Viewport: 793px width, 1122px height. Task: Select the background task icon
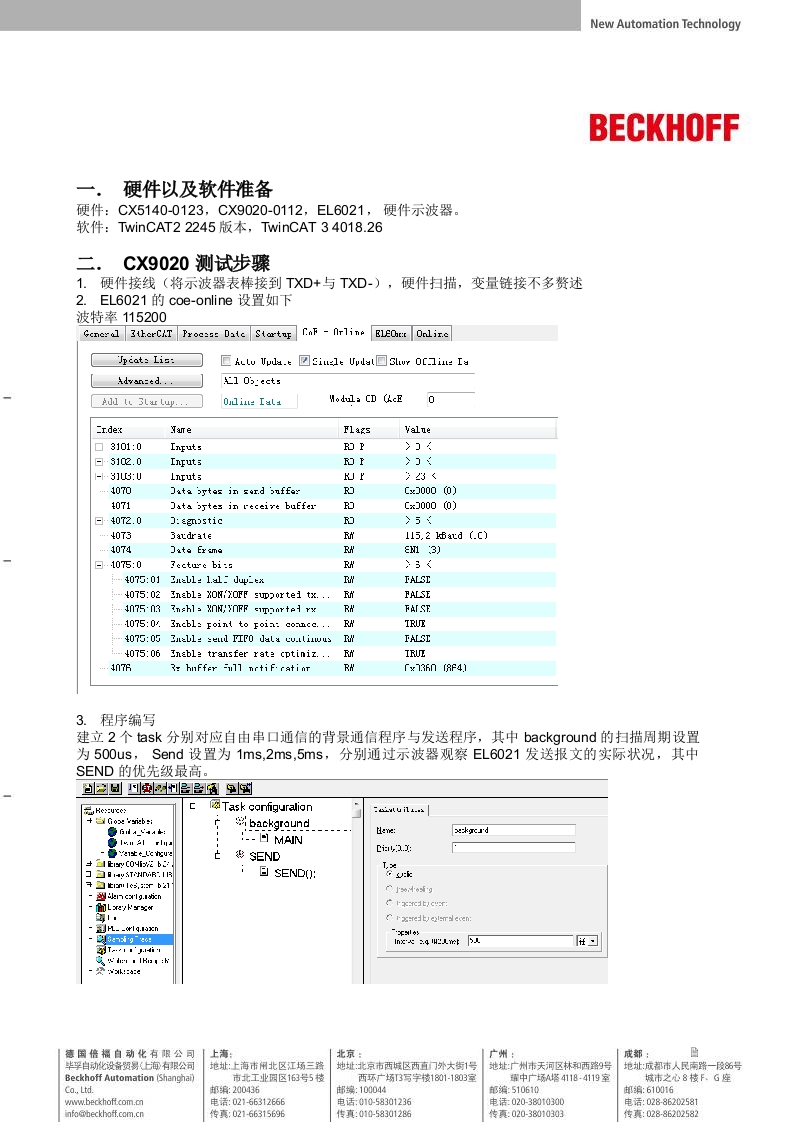[x=240, y=822]
